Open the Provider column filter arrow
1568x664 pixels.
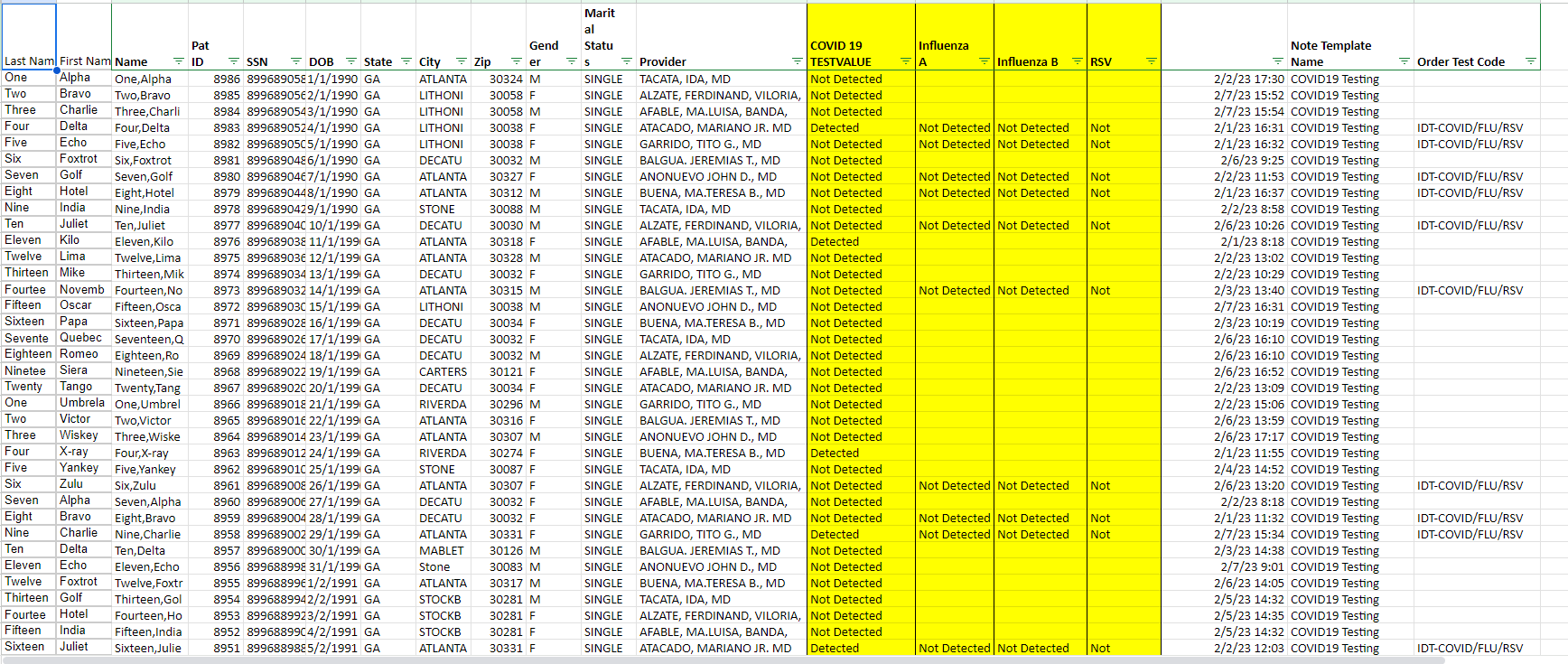tap(797, 61)
